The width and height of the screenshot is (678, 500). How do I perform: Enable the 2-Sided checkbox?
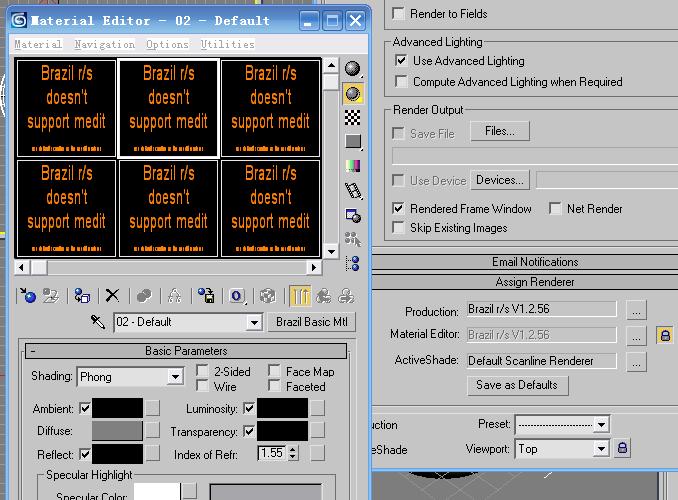click(202, 371)
